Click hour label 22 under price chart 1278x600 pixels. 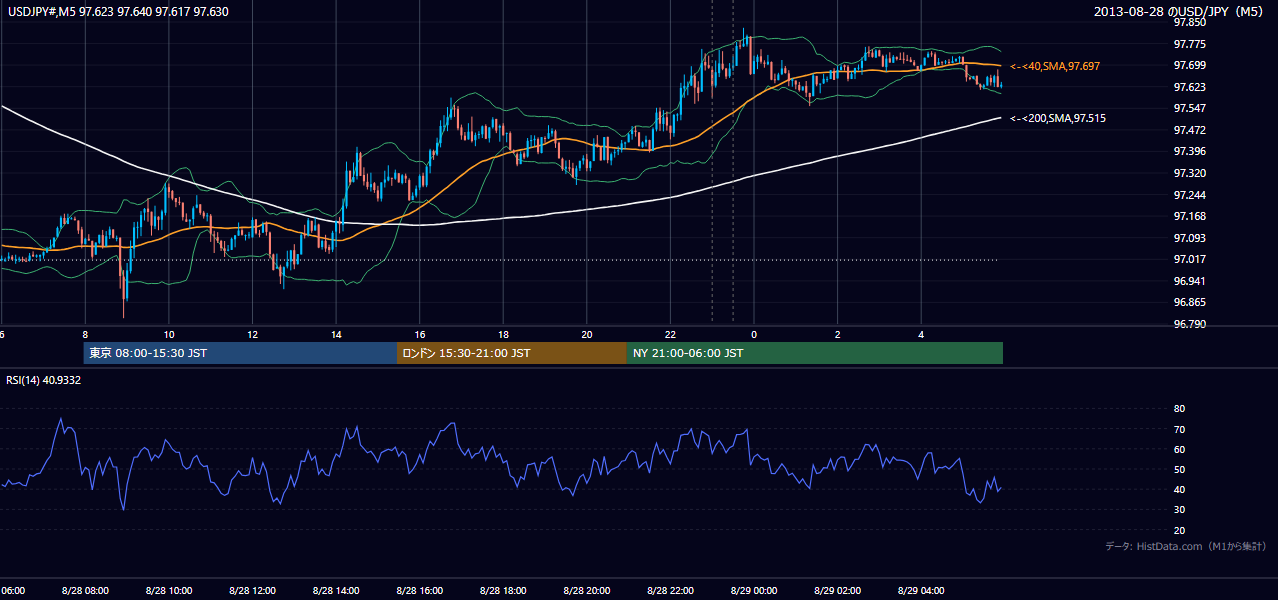(x=670, y=334)
